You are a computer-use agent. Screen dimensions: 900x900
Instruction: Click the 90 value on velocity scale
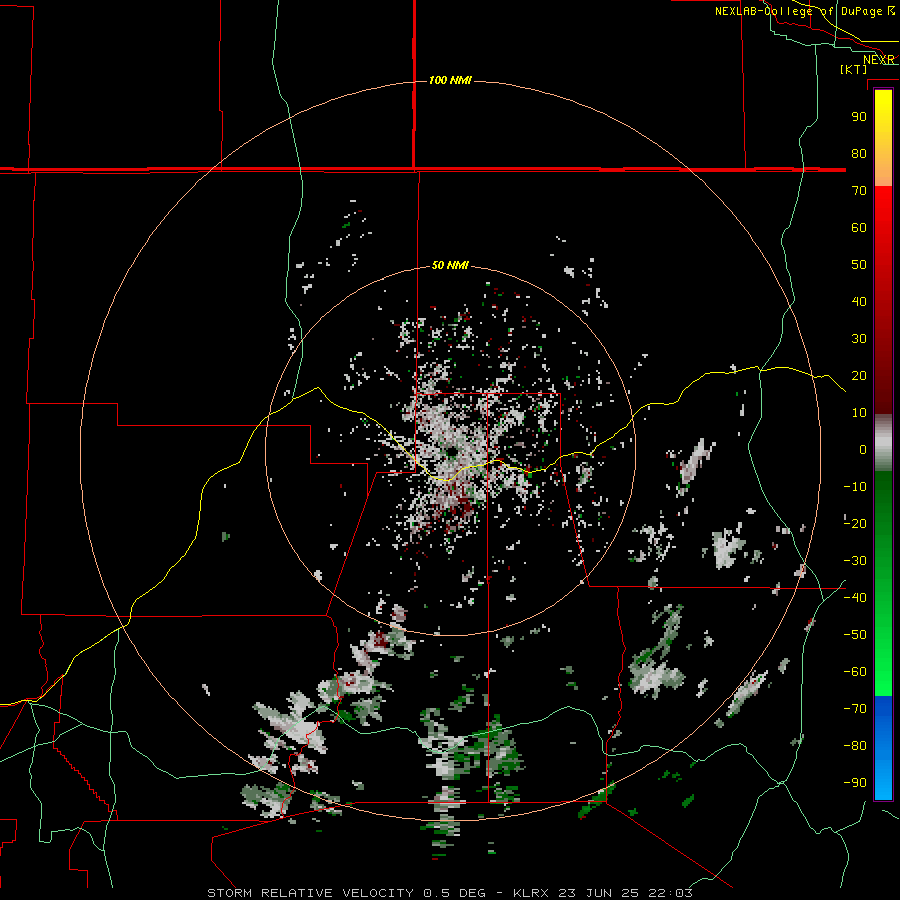[x=859, y=117]
